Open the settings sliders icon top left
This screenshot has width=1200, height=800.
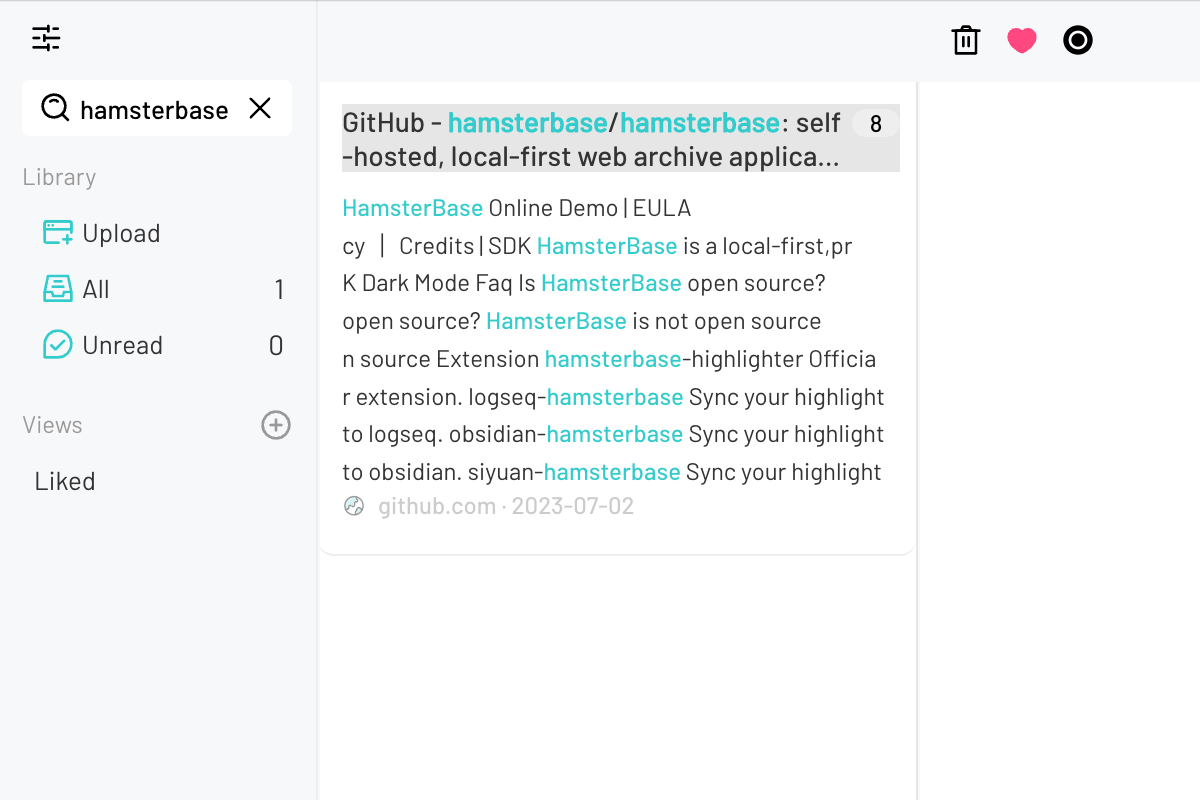click(46, 38)
